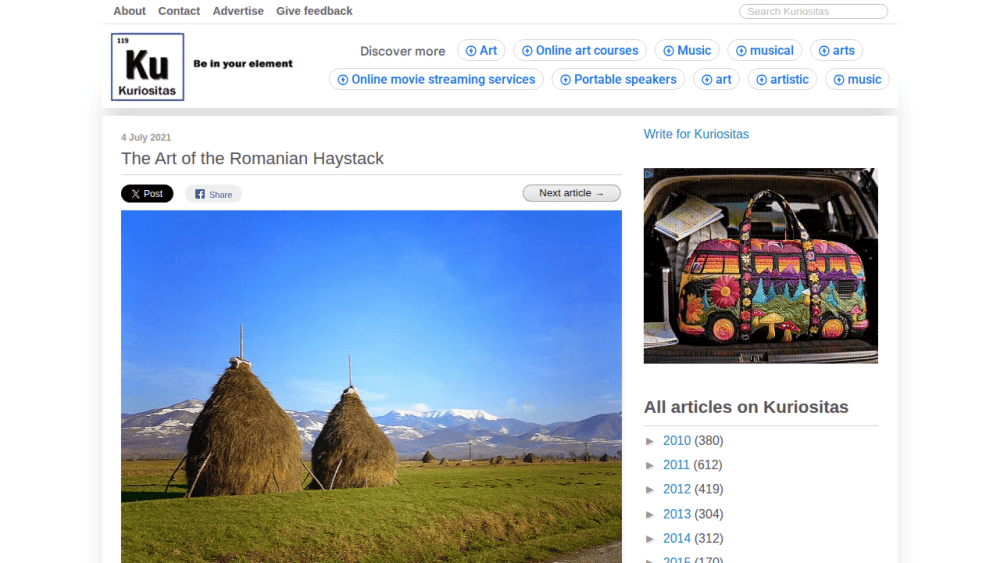Open the 2014 archive link
1000x563 pixels.
point(677,538)
